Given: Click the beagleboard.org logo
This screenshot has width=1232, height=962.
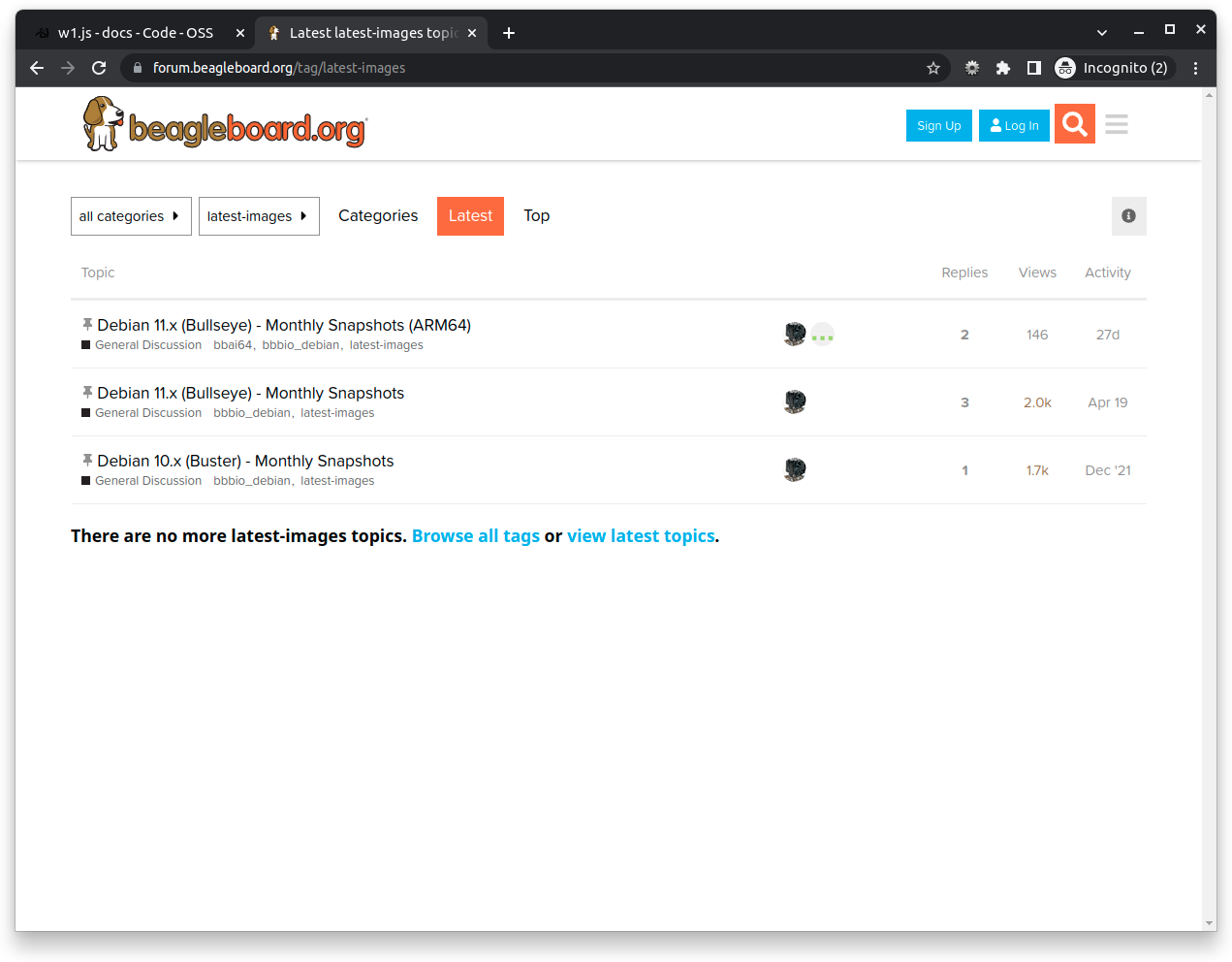Looking at the screenshot, I should [x=225, y=124].
